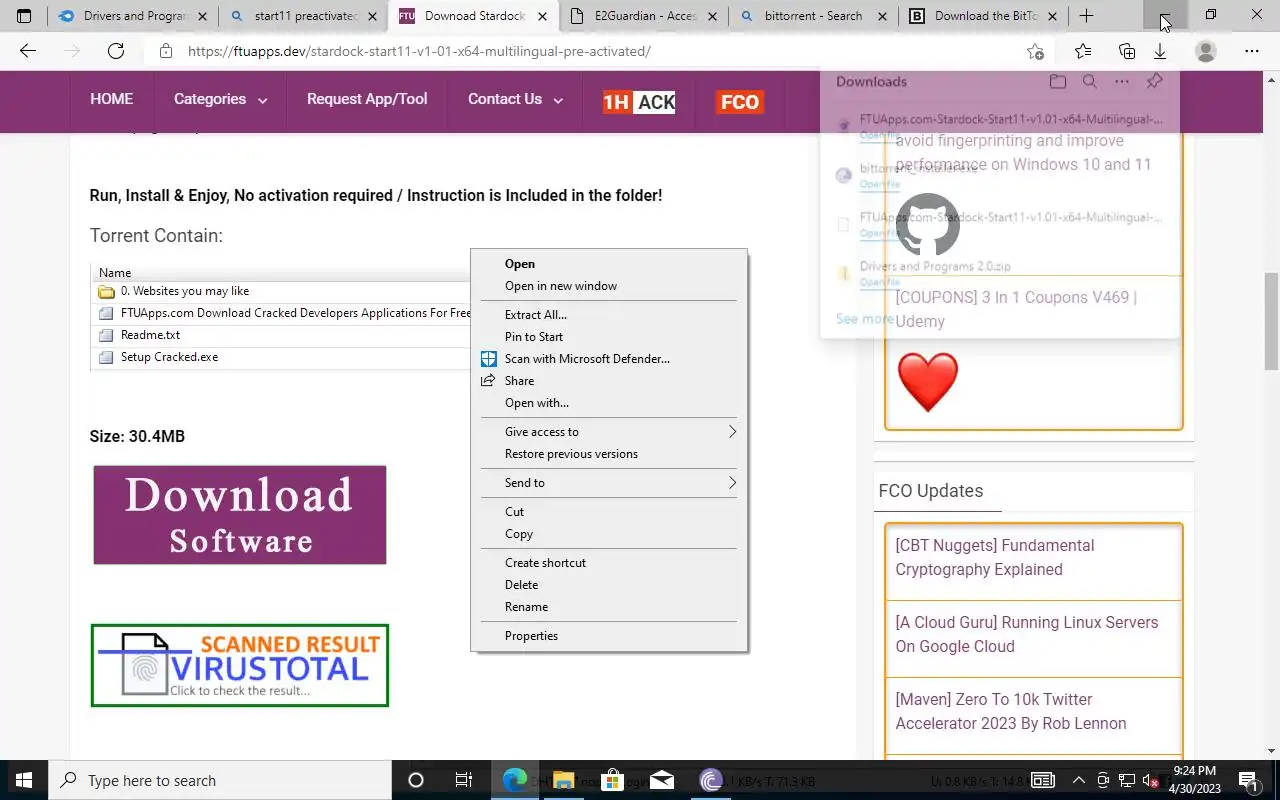Click the address bar URL field
This screenshot has height=800, width=1280.
pyautogui.click(x=600, y=51)
